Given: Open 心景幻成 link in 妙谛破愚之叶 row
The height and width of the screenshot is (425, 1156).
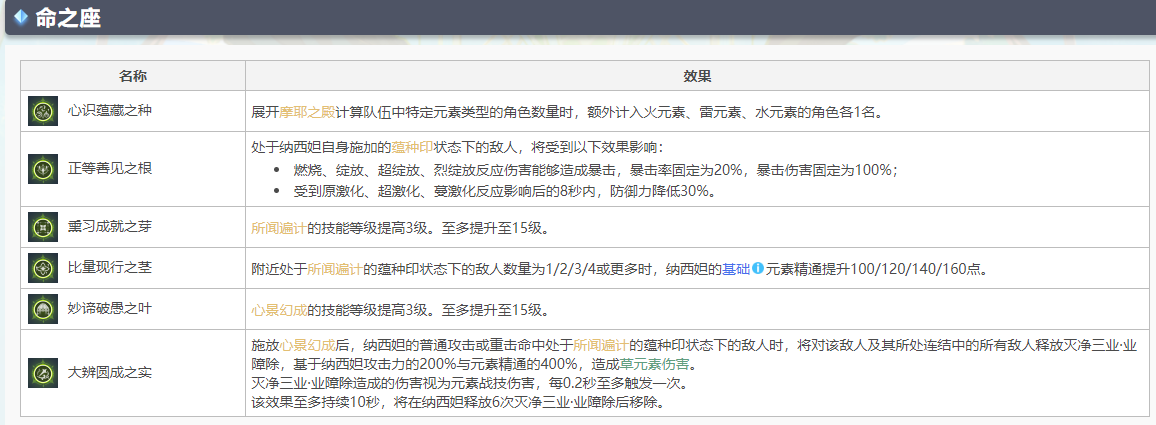Looking at the screenshot, I should tap(279, 310).
